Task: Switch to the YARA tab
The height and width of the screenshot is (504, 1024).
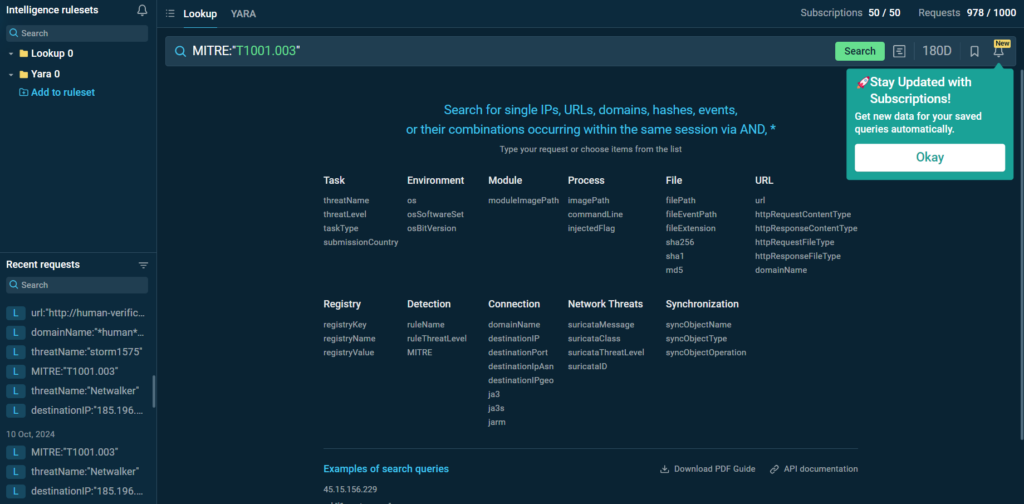Action: coord(243,14)
